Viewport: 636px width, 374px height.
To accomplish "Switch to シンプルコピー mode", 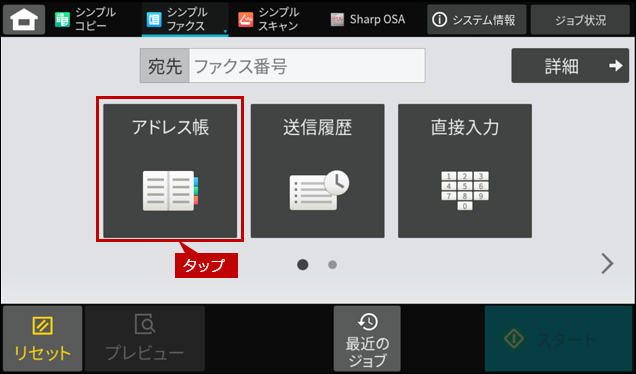I will point(86,19).
